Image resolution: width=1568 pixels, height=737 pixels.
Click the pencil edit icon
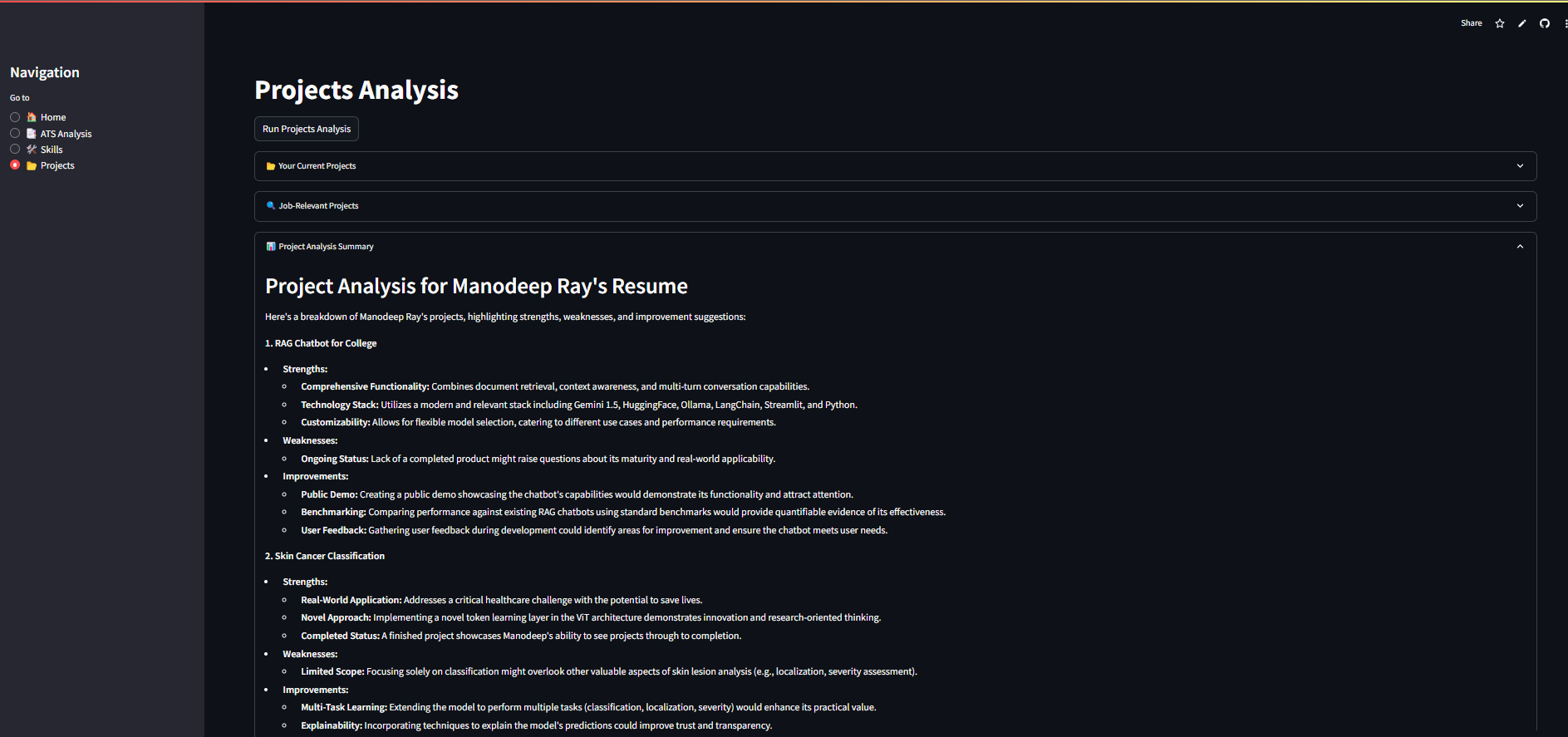1522,23
